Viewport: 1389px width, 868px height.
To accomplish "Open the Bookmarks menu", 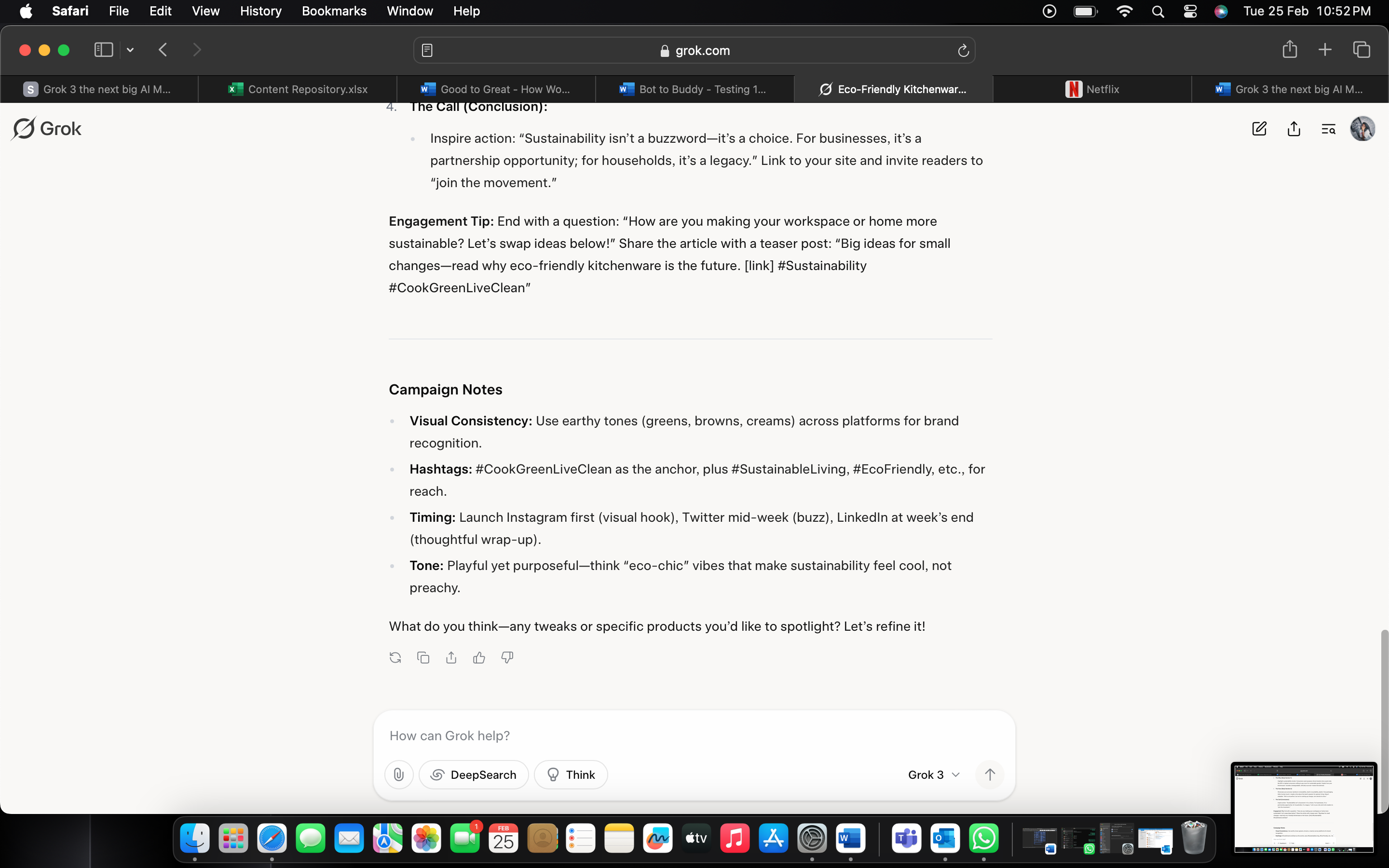I will [334, 11].
